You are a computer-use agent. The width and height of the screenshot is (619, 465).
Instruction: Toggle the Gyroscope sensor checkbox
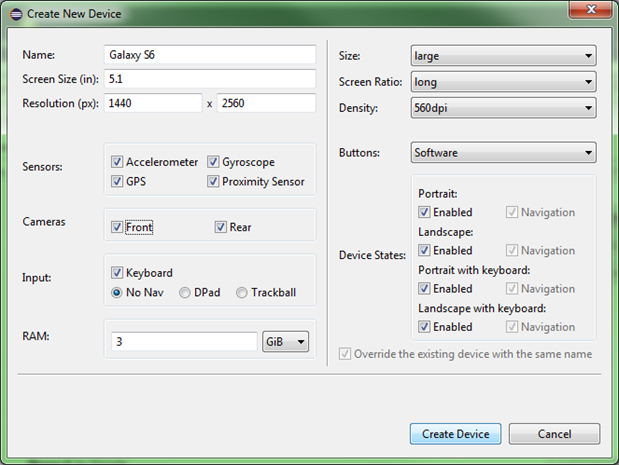213,161
